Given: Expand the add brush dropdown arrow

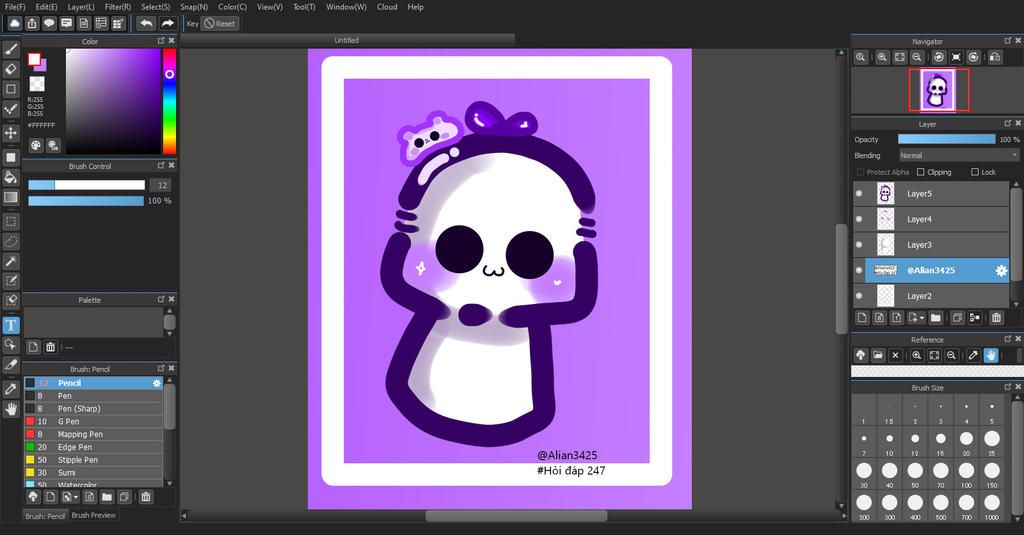Looking at the screenshot, I should 76,496.
